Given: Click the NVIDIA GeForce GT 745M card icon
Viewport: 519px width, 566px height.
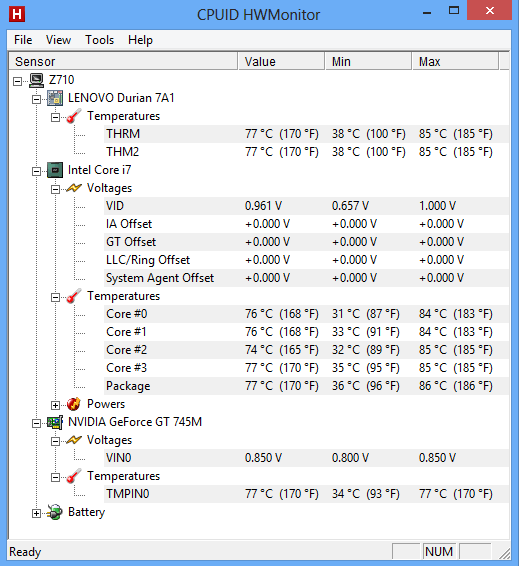Looking at the screenshot, I should pos(55,422).
